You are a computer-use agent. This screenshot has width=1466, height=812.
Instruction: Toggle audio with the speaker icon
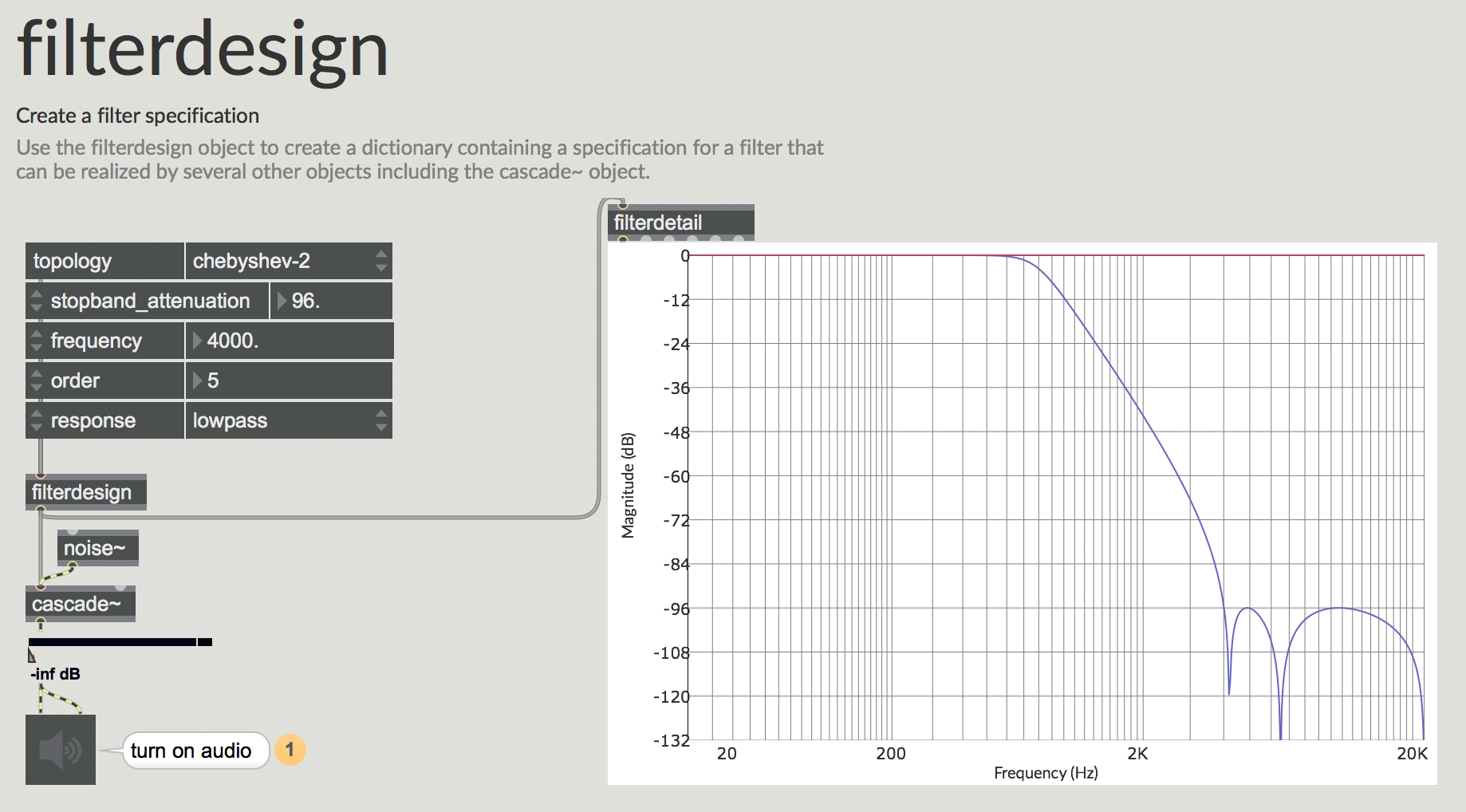point(61,750)
